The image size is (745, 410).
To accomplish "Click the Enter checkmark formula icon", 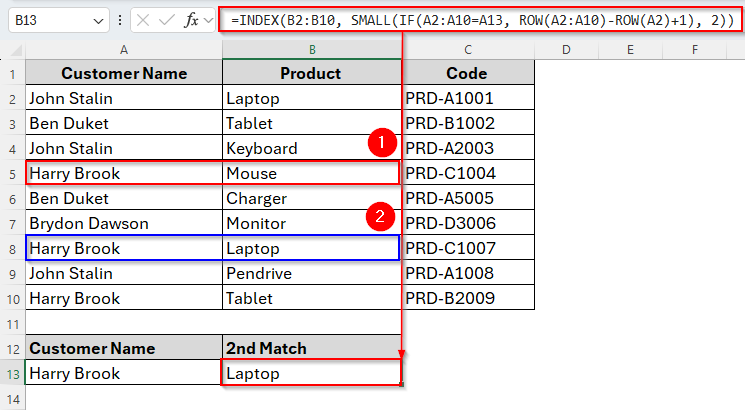I will [167, 20].
